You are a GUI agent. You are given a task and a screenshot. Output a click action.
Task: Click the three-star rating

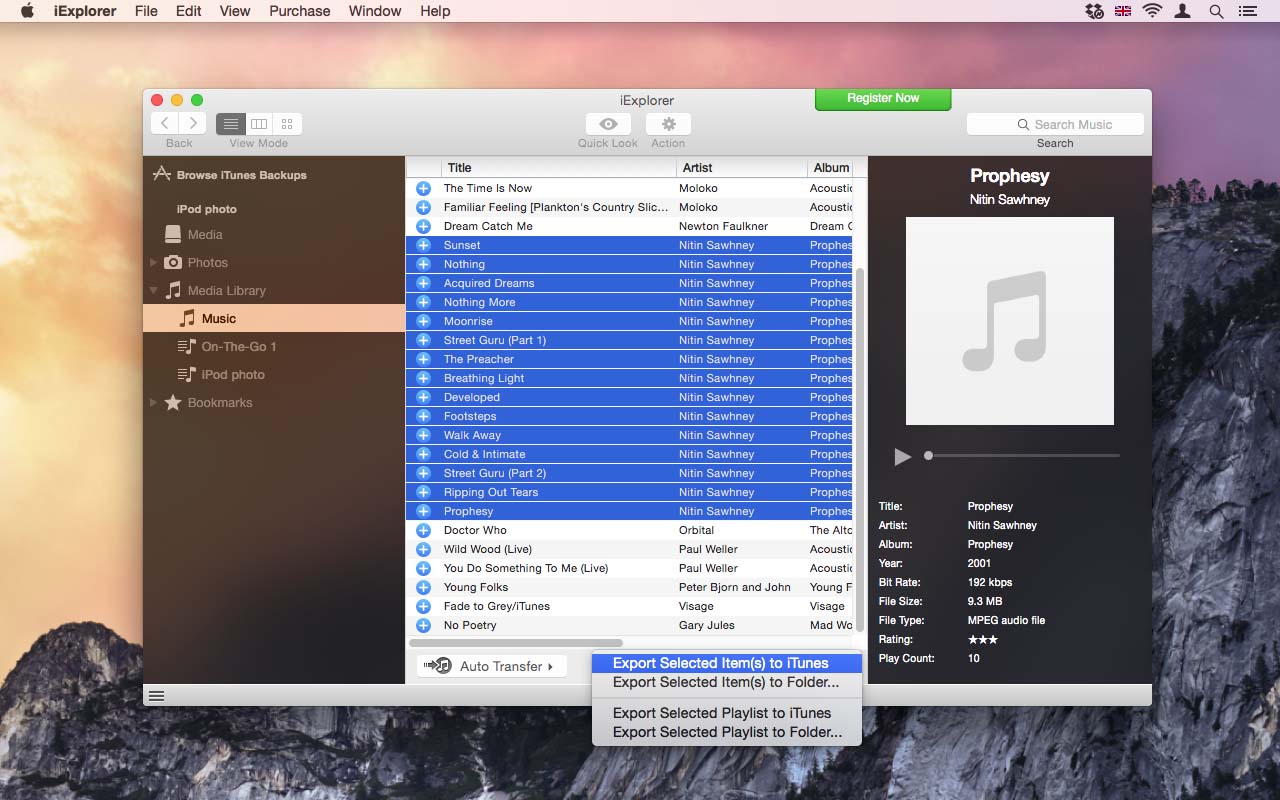click(983, 639)
